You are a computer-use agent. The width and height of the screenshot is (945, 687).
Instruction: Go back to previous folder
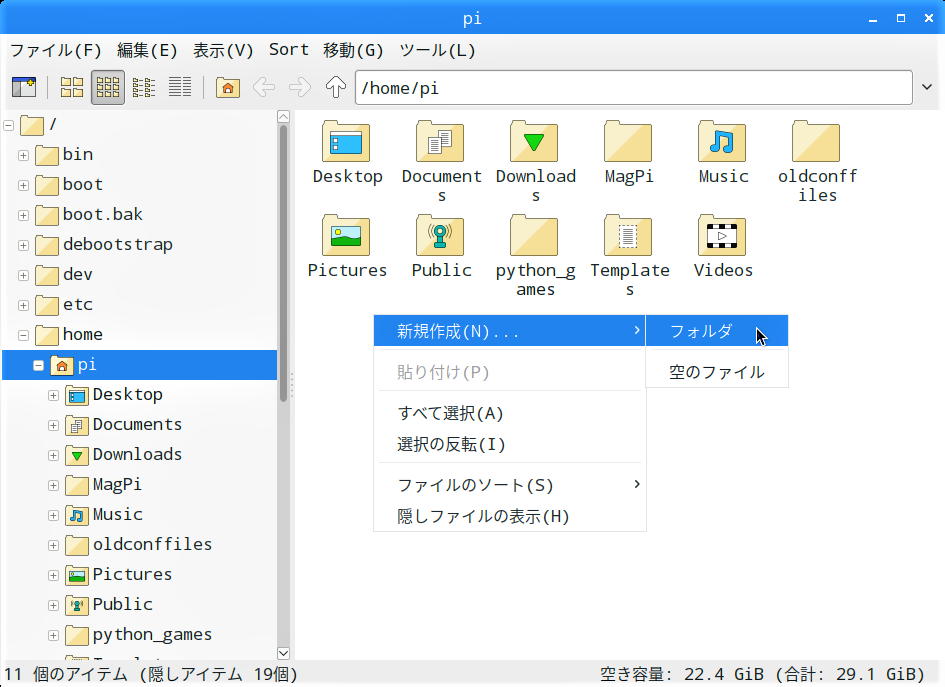coord(264,87)
